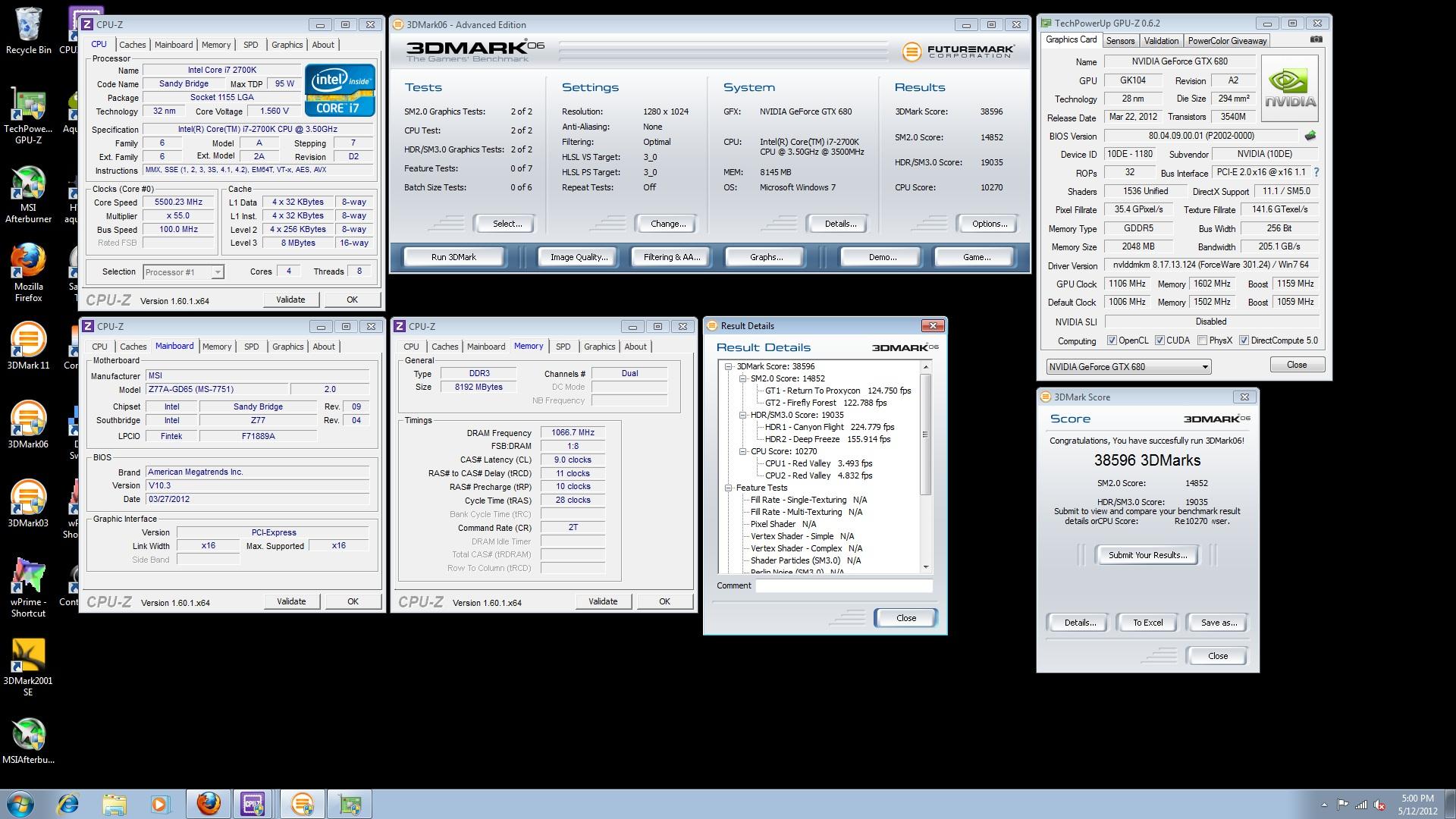Open Internet Explorer from the taskbar
Image resolution: width=1456 pixels, height=819 pixels.
[68, 804]
